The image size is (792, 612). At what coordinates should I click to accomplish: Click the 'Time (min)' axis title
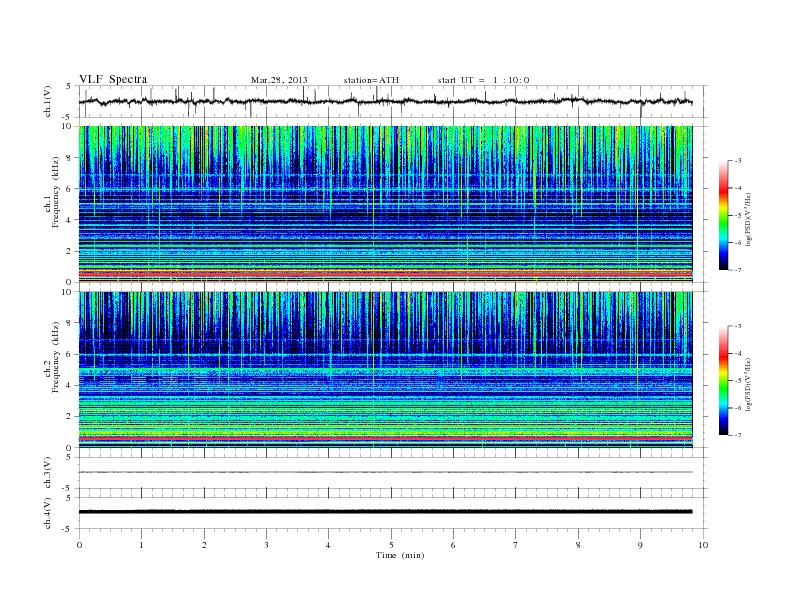(x=400, y=555)
